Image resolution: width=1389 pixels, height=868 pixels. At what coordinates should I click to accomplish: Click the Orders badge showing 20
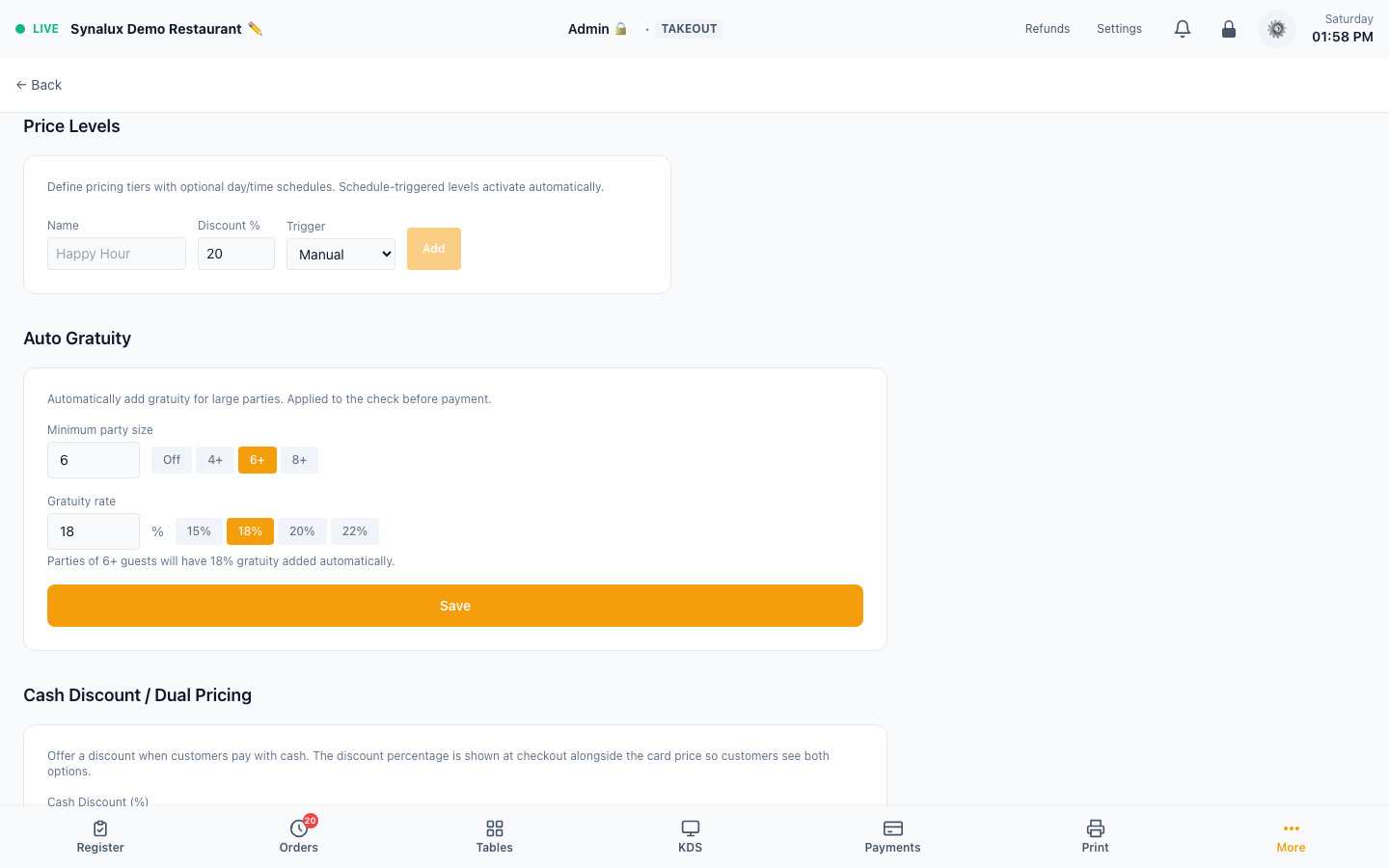[311, 821]
